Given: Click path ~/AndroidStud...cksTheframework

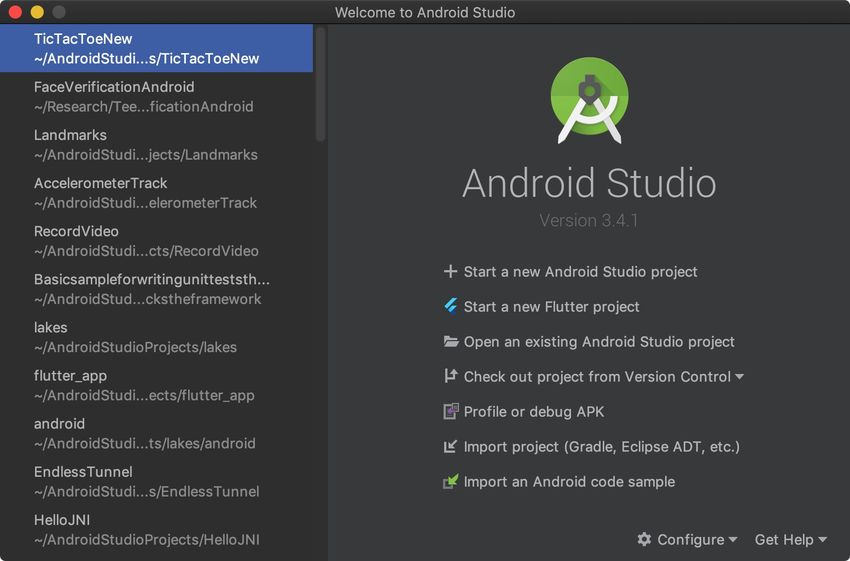Looking at the screenshot, I should point(147,299).
